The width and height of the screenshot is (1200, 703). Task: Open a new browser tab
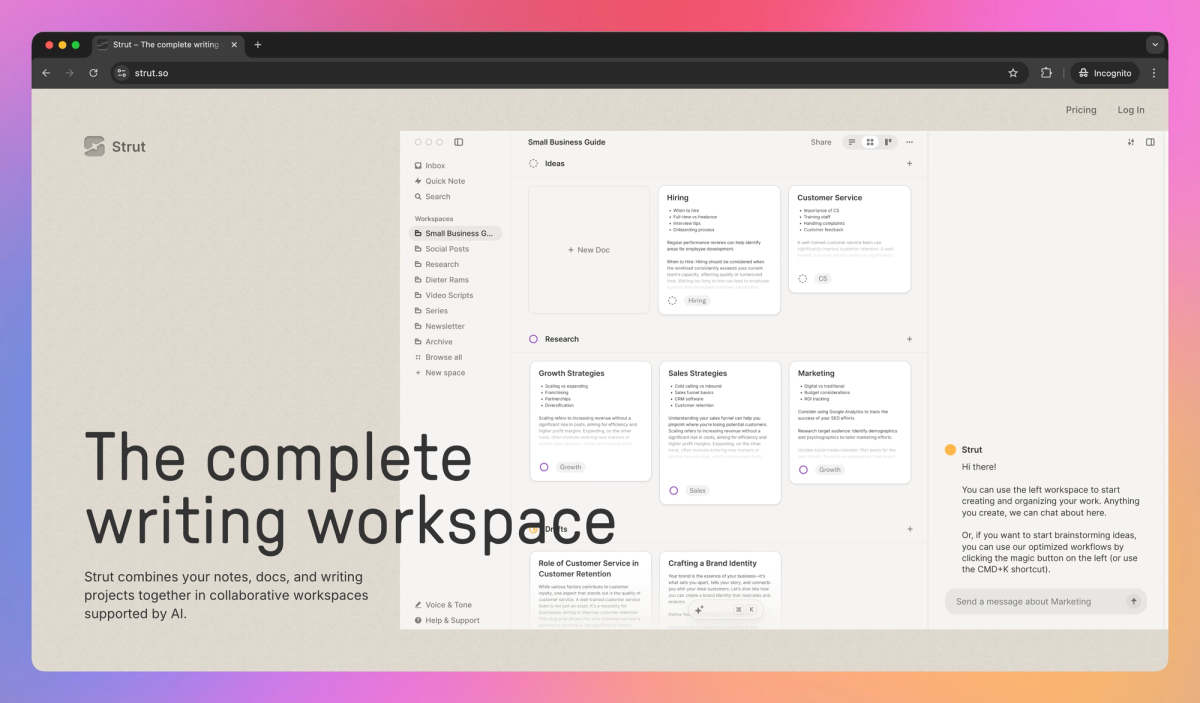(257, 45)
